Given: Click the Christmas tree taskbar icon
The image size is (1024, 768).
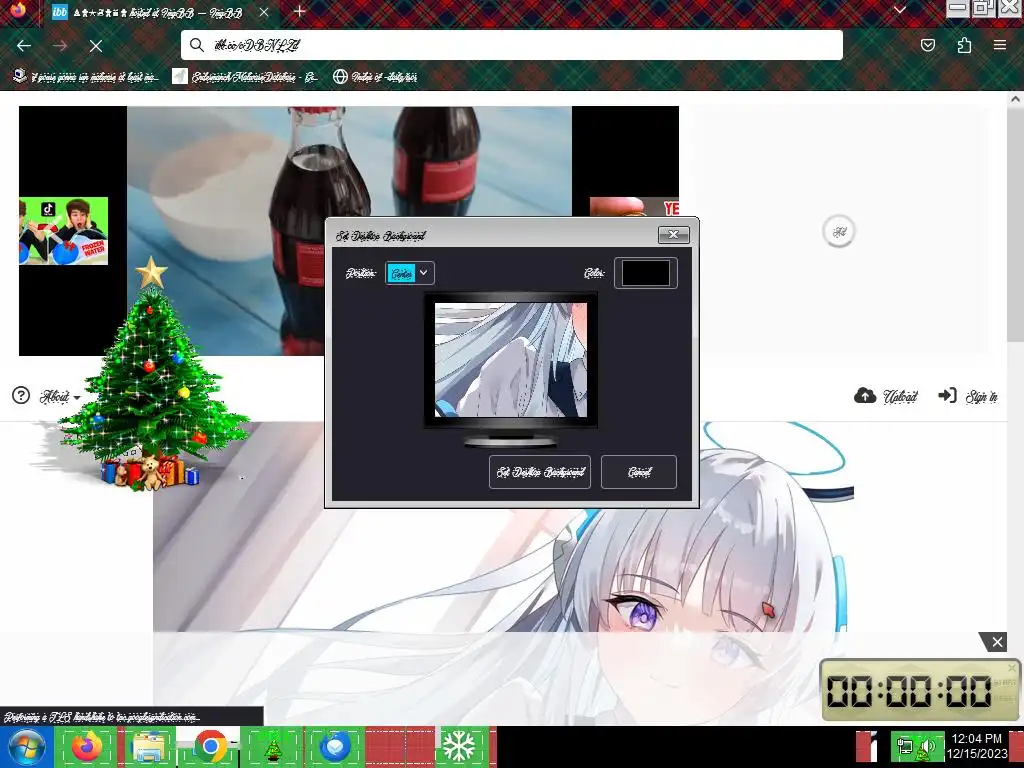Looking at the screenshot, I should point(272,746).
